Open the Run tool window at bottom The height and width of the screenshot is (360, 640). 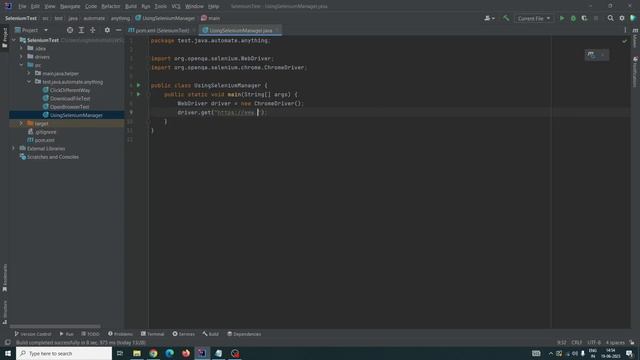(66, 334)
